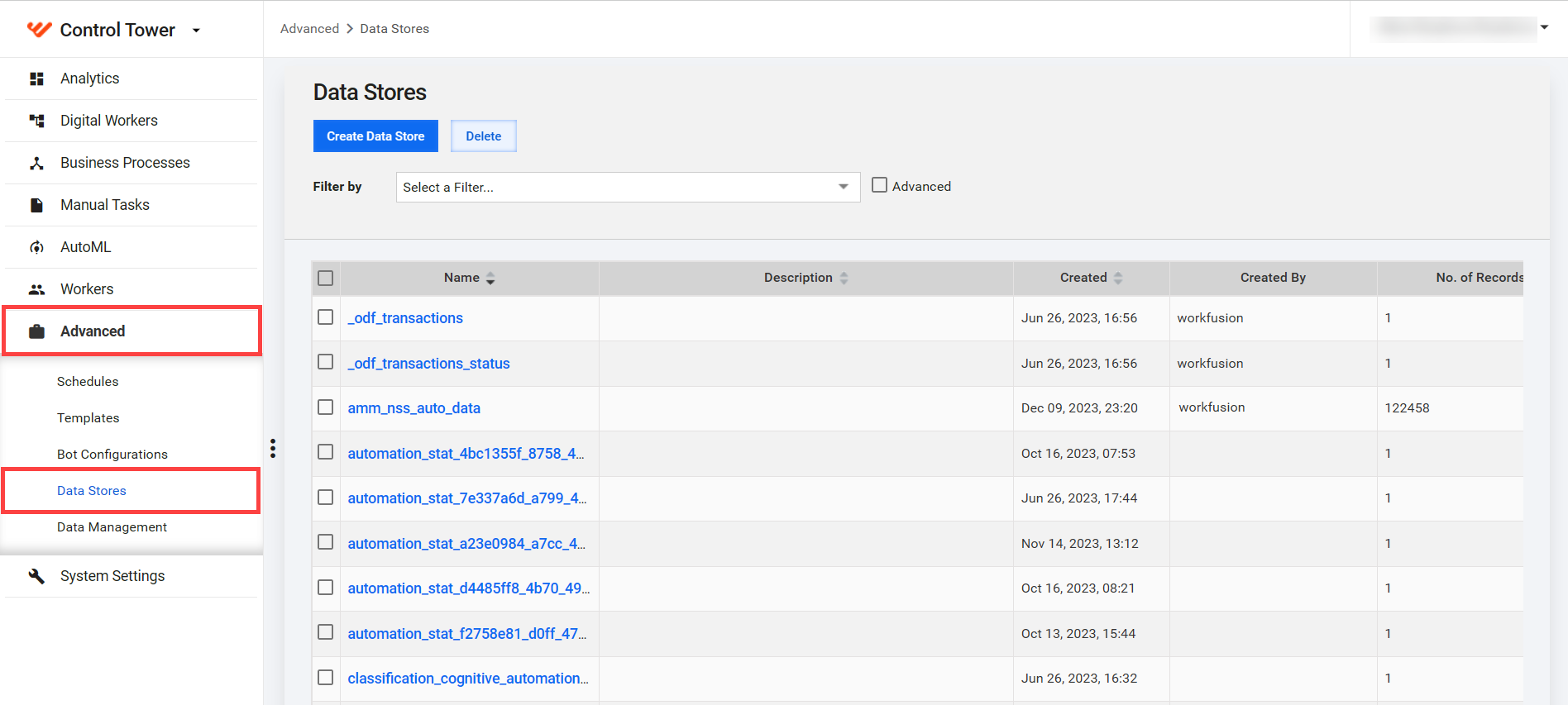Screen dimensions: 1568x705
Task: Click the Workers people icon
Action: point(36,289)
